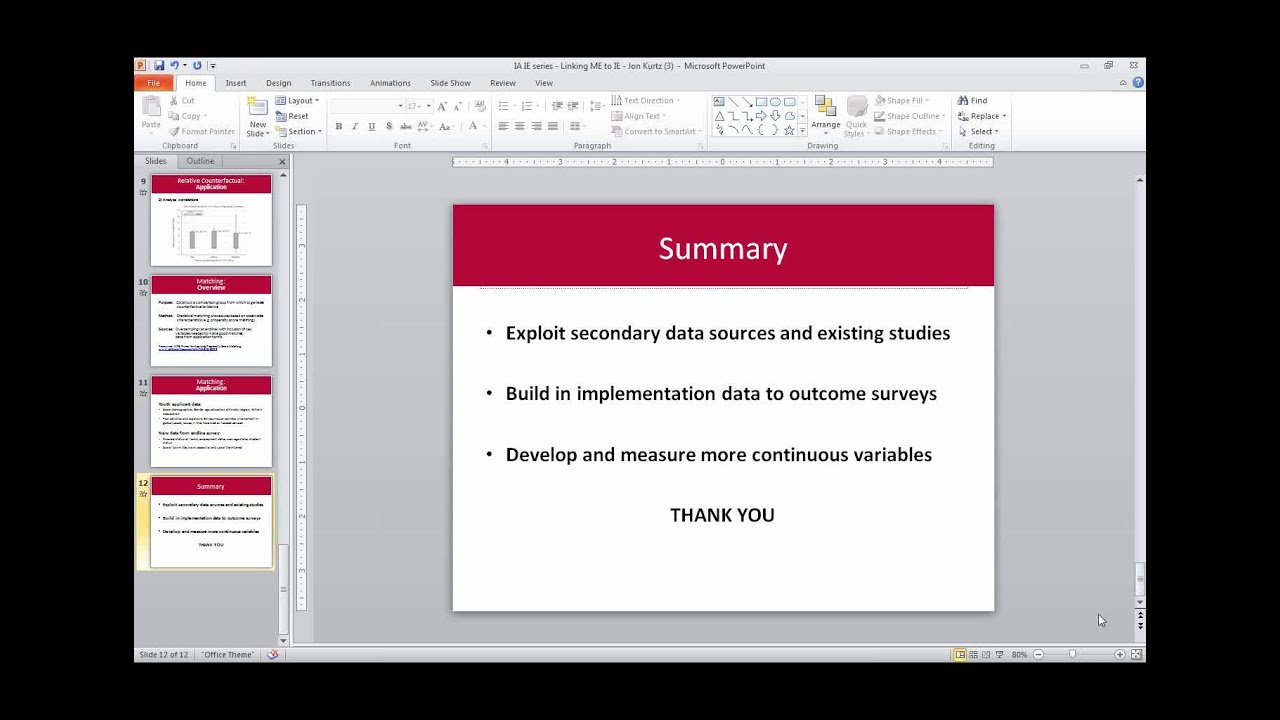The image size is (1280, 720).
Task: Decrease list indent level
Action: tap(557, 106)
